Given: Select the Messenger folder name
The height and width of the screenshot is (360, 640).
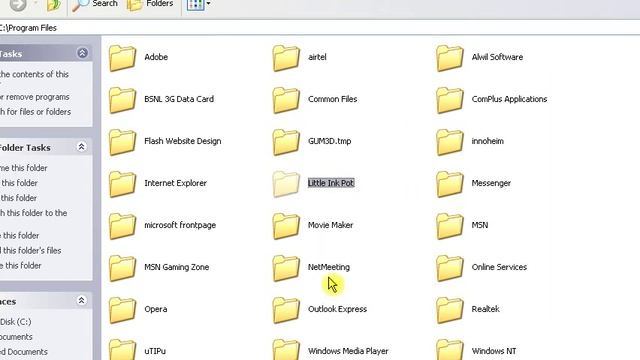Looking at the screenshot, I should pyautogui.click(x=491, y=183).
